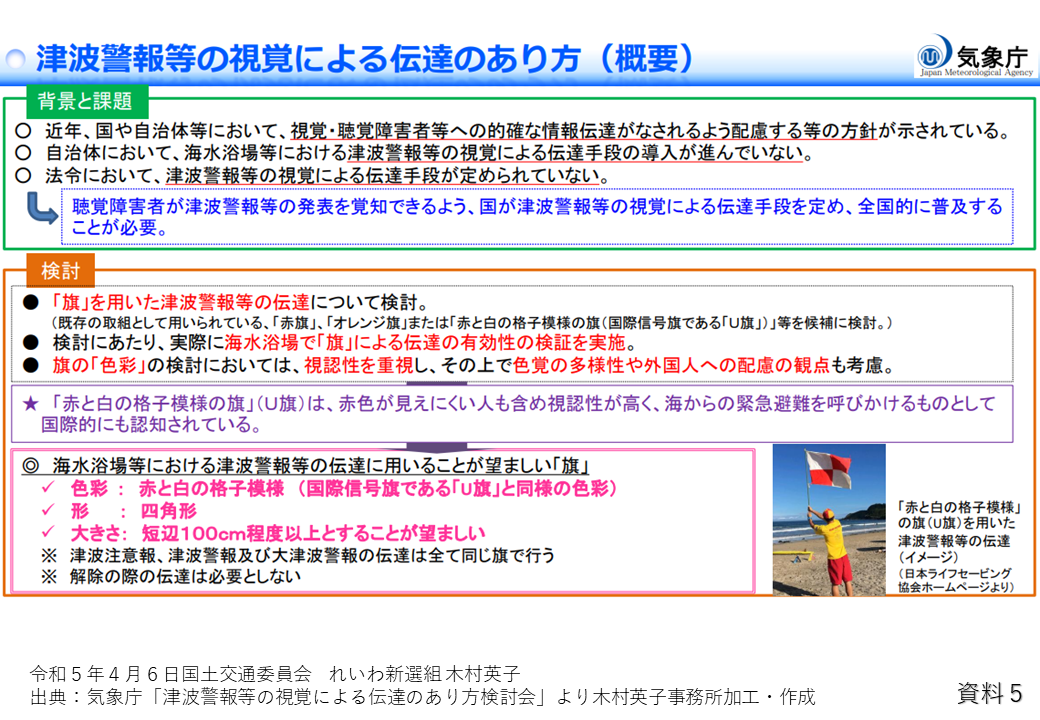Click the underlined heading 海水浴場等における津波警報等の伝達

tap(319, 467)
